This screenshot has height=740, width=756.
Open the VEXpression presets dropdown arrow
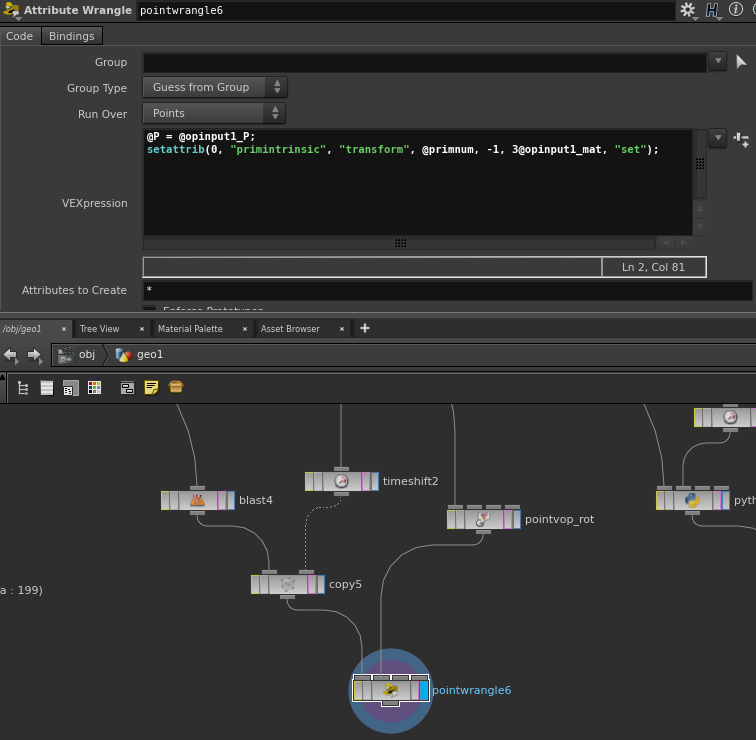718,138
